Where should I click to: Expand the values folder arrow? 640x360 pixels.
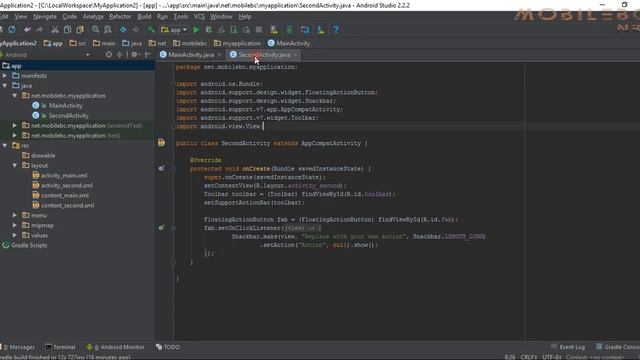pyautogui.click(x=15, y=236)
